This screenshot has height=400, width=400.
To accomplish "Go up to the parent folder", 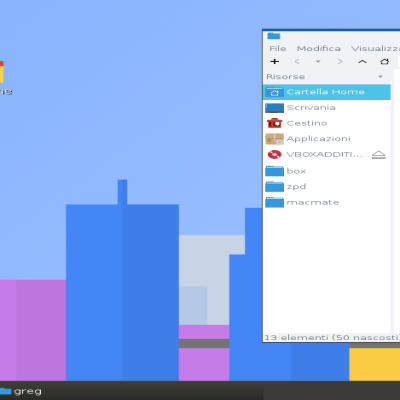I will 362,62.
